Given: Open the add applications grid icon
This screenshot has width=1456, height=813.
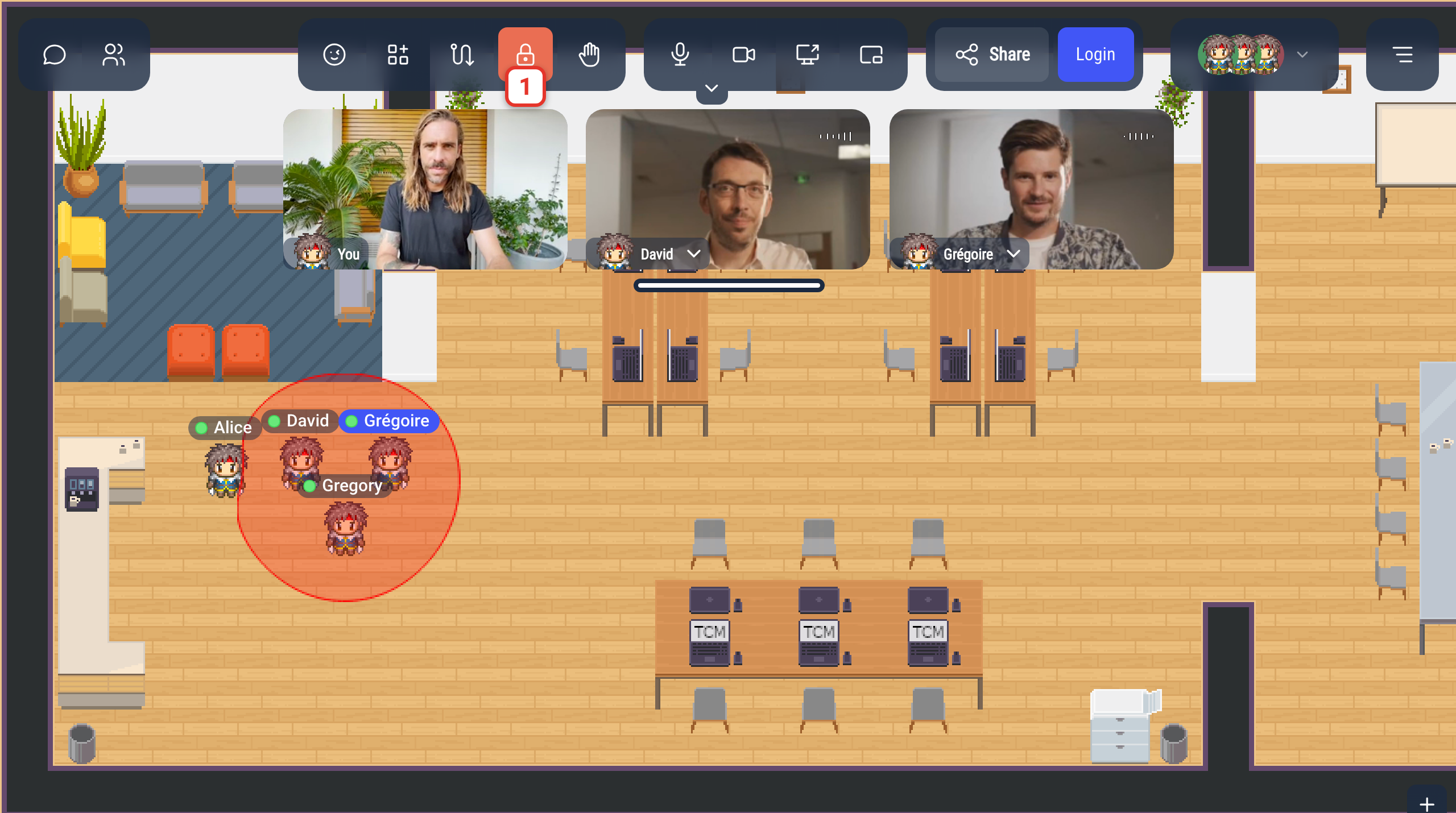Looking at the screenshot, I should (x=398, y=55).
